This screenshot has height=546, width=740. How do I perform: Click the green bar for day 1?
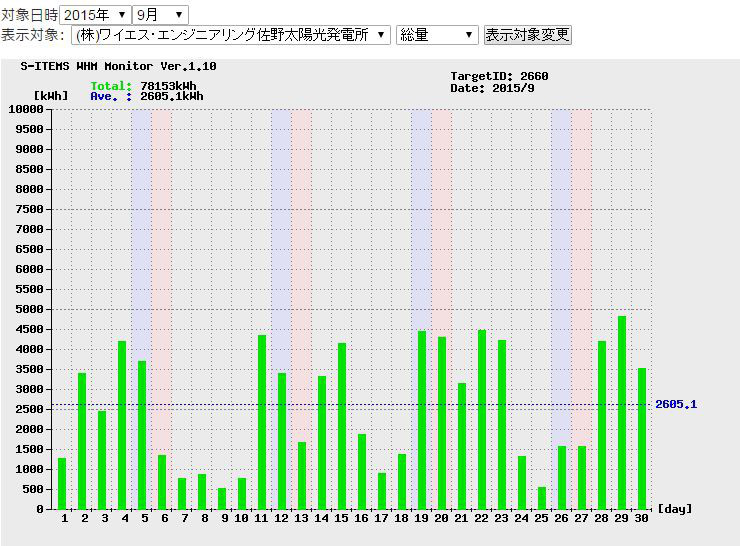(x=62, y=483)
